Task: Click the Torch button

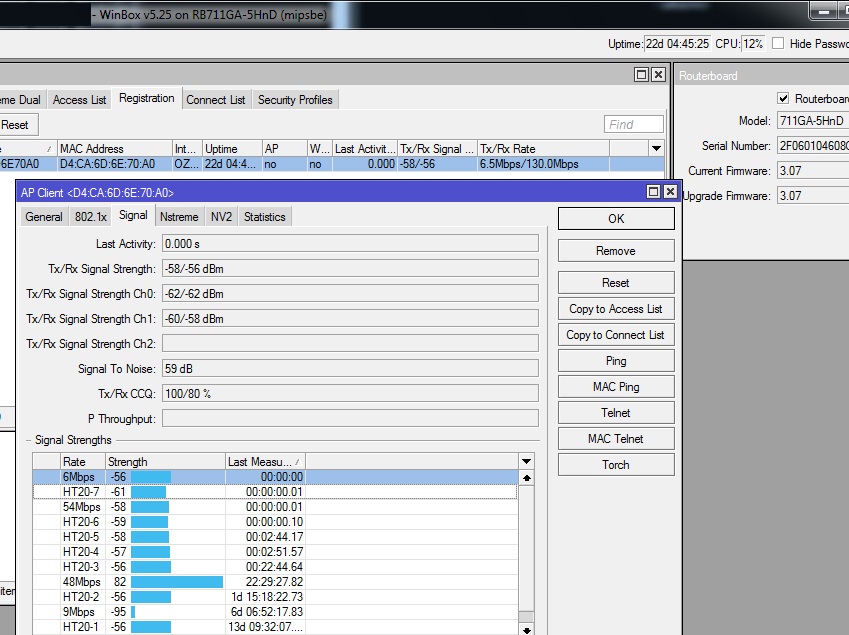Action: (x=616, y=464)
